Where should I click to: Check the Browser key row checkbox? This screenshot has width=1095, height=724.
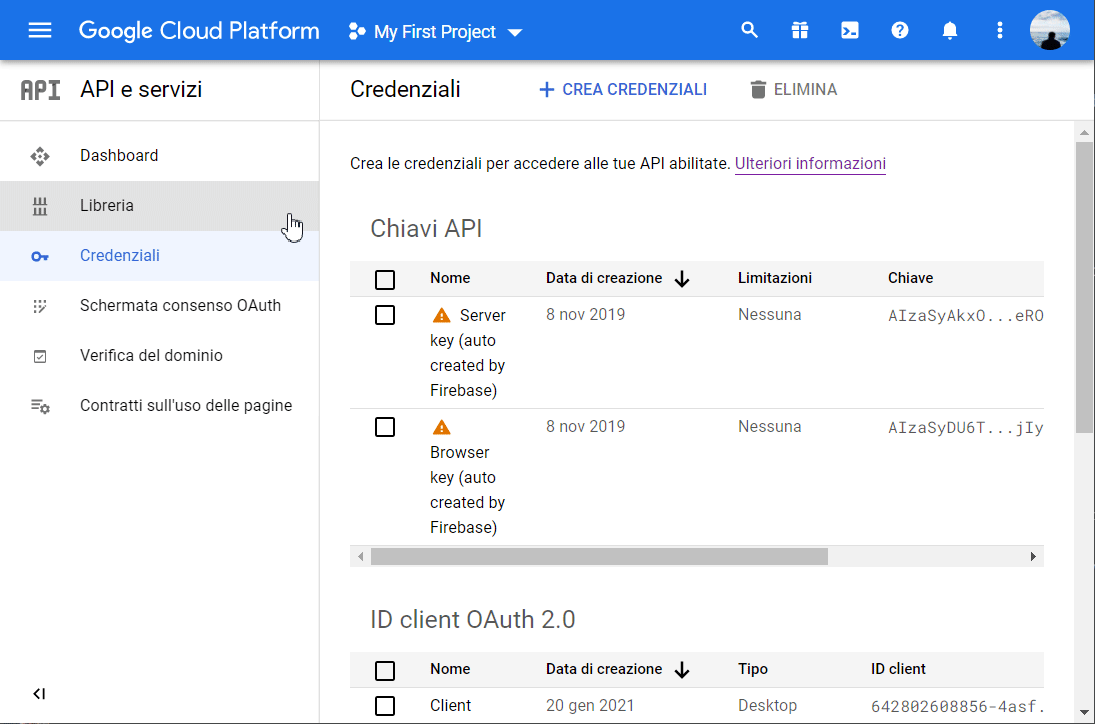point(385,427)
